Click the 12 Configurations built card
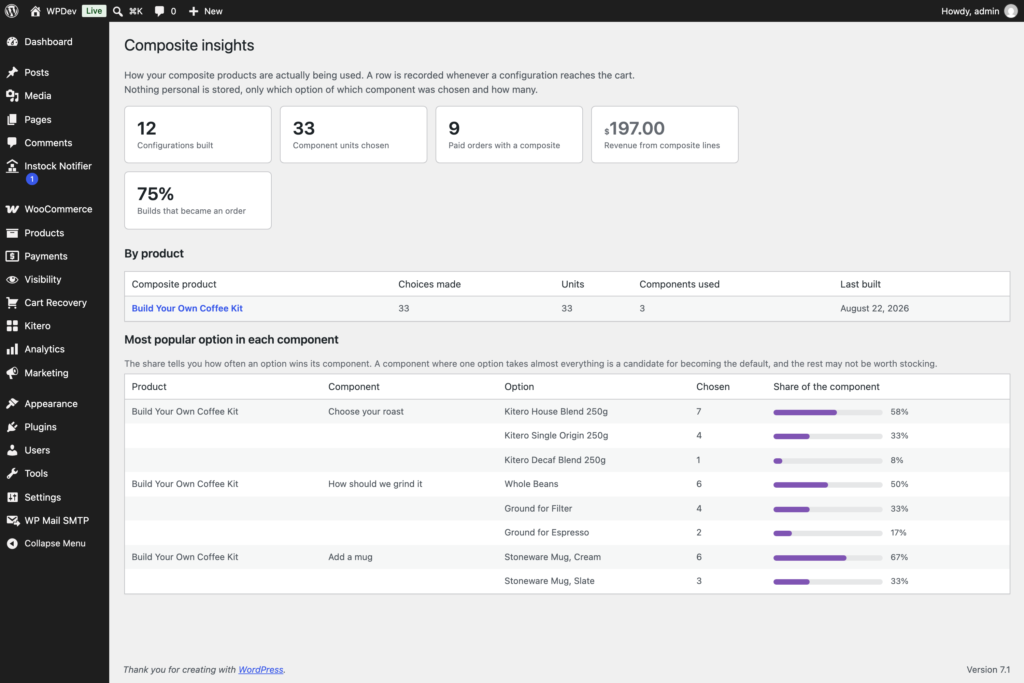1024x683 pixels. point(198,135)
